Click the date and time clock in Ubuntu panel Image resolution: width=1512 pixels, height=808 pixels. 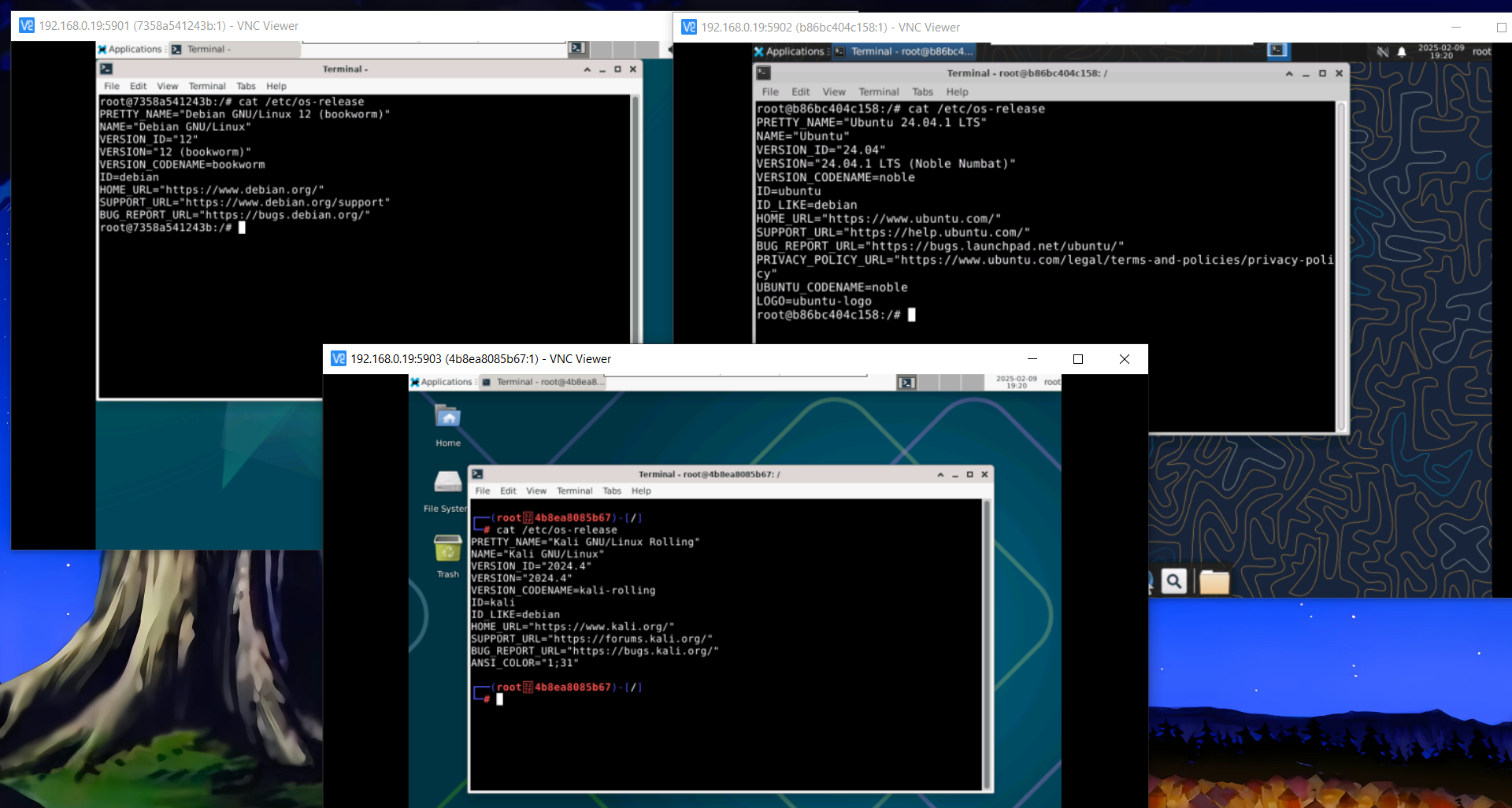pos(1441,52)
